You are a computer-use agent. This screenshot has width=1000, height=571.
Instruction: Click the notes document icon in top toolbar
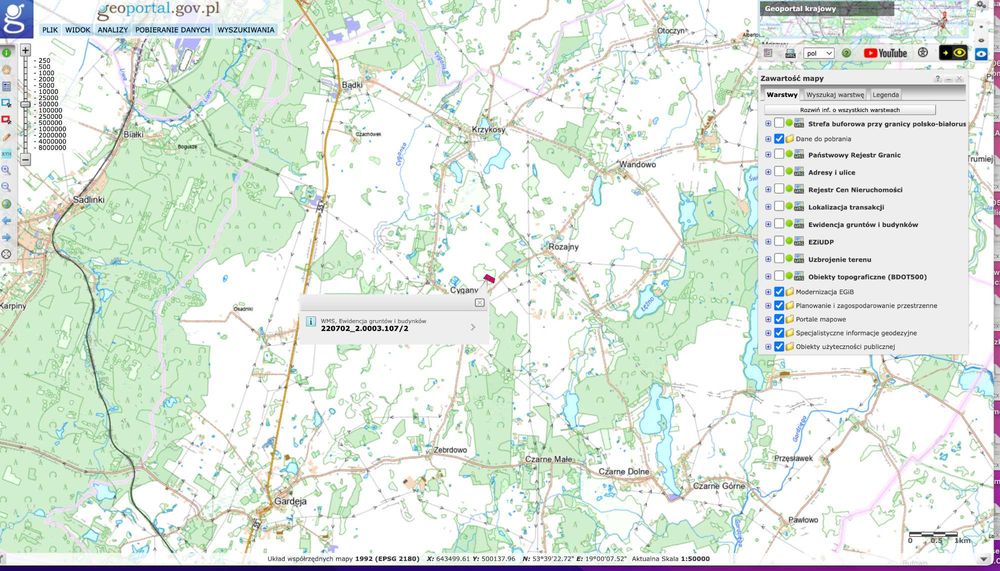[x=768, y=53]
